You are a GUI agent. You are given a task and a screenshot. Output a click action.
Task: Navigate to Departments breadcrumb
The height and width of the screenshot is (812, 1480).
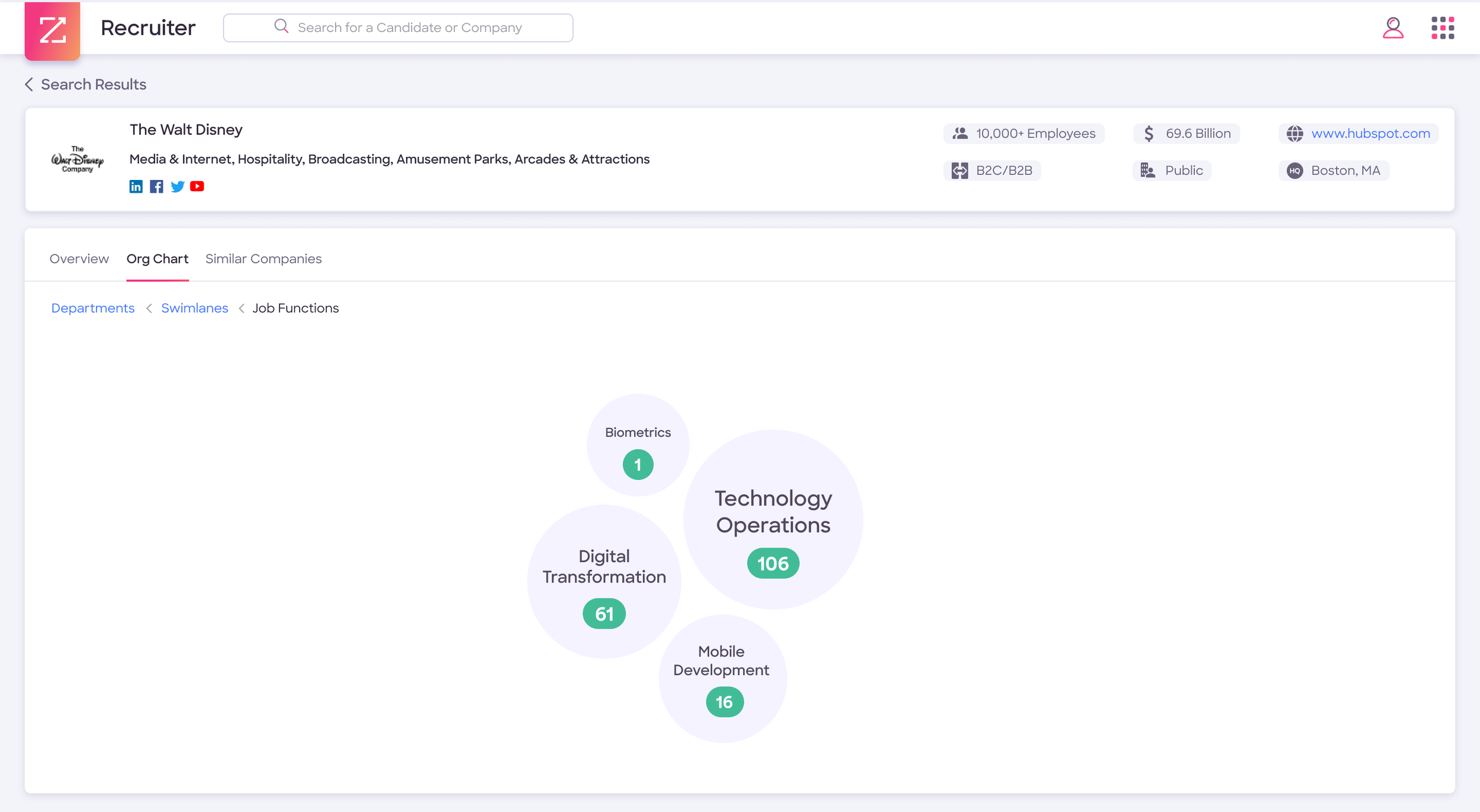tap(93, 308)
